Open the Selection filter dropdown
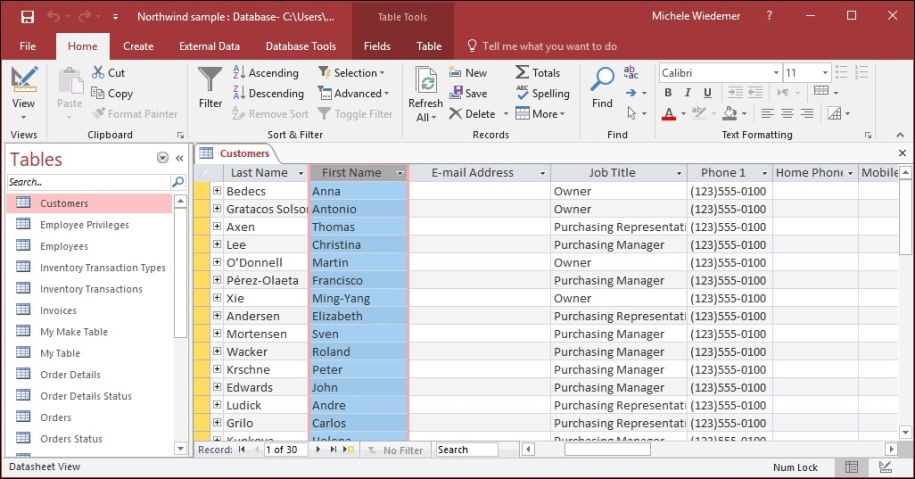This screenshot has height=479, width=915. [x=351, y=72]
